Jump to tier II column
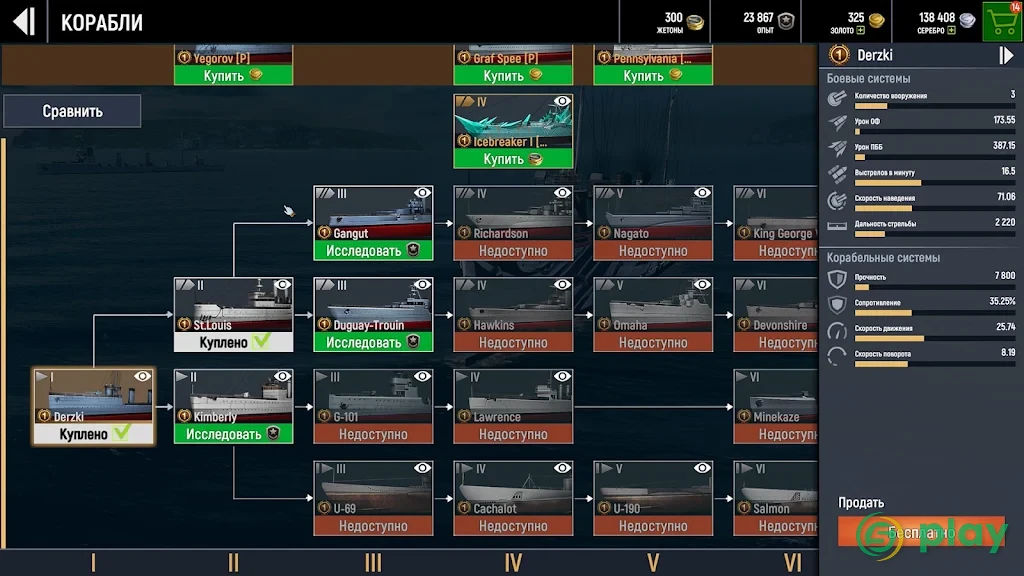The image size is (1024, 576). [x=233, y=562]
